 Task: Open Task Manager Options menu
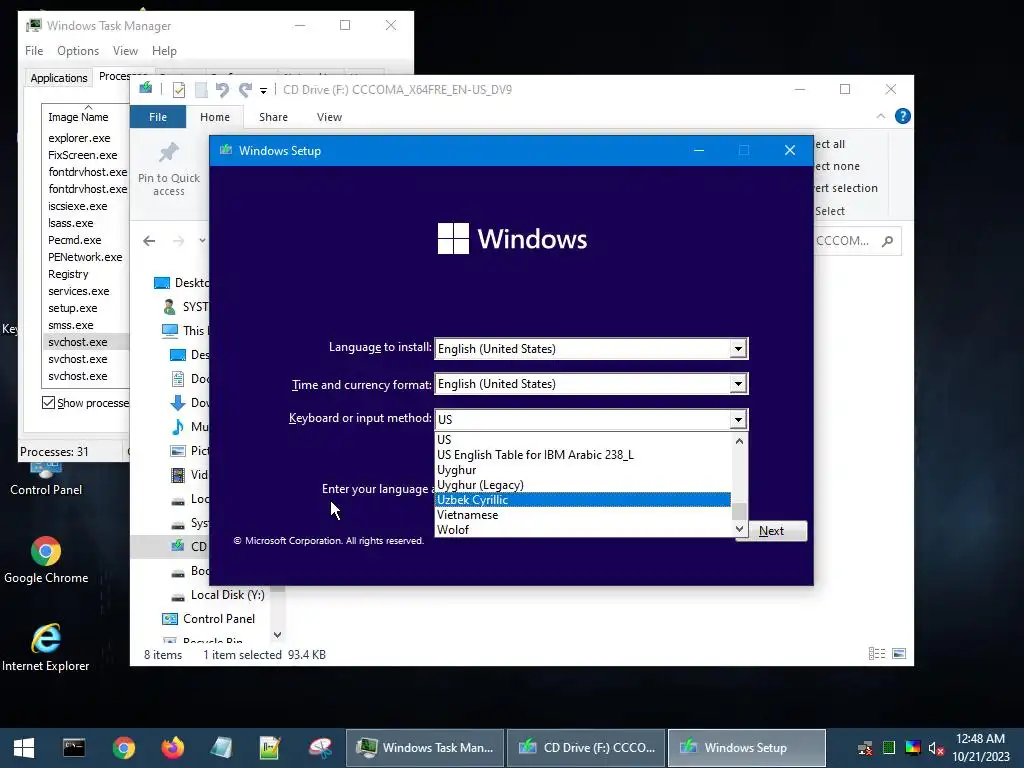click(x=78, y=51)
